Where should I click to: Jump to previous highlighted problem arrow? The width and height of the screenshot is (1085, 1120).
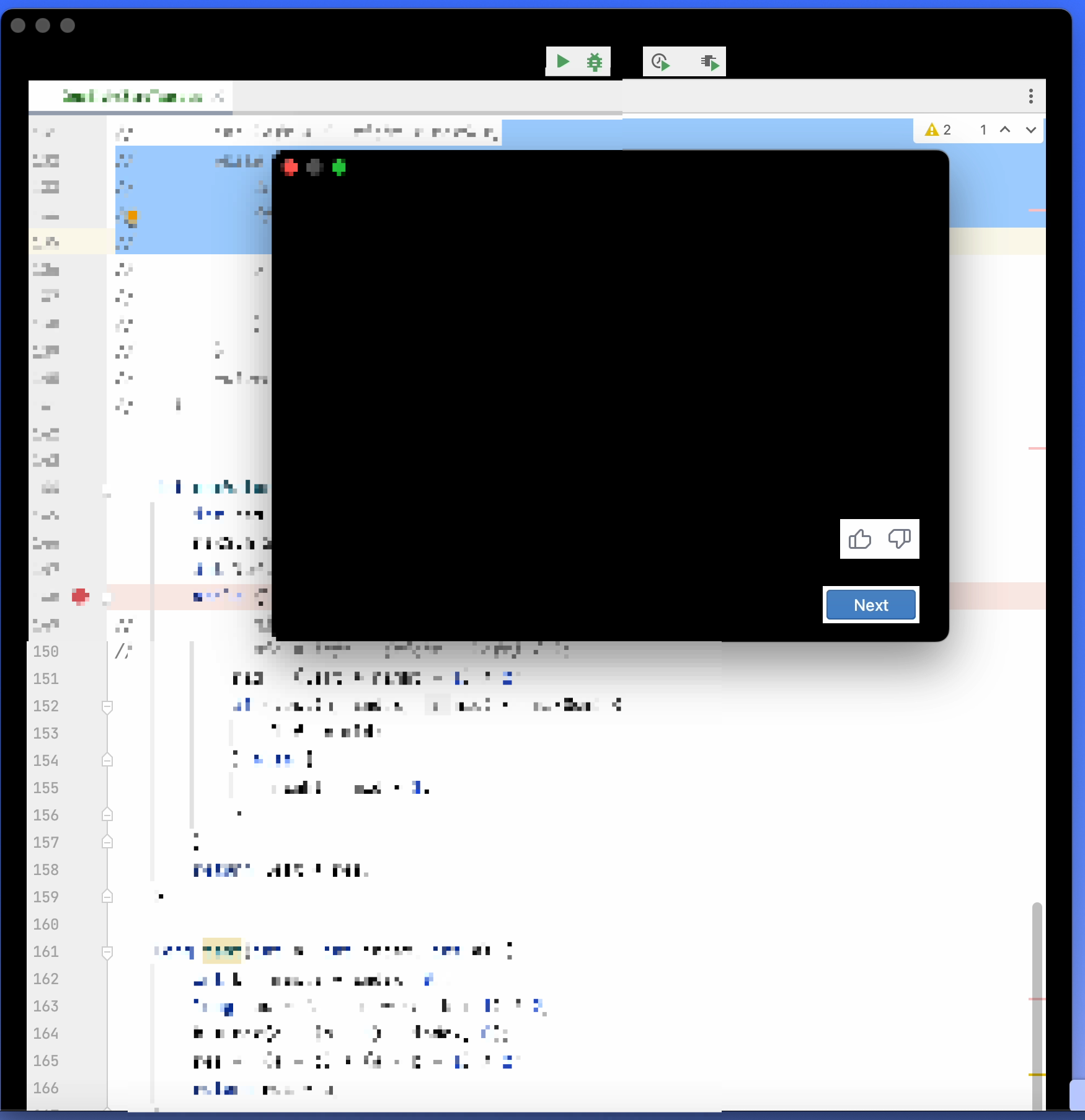click(x=1005, y=130)
